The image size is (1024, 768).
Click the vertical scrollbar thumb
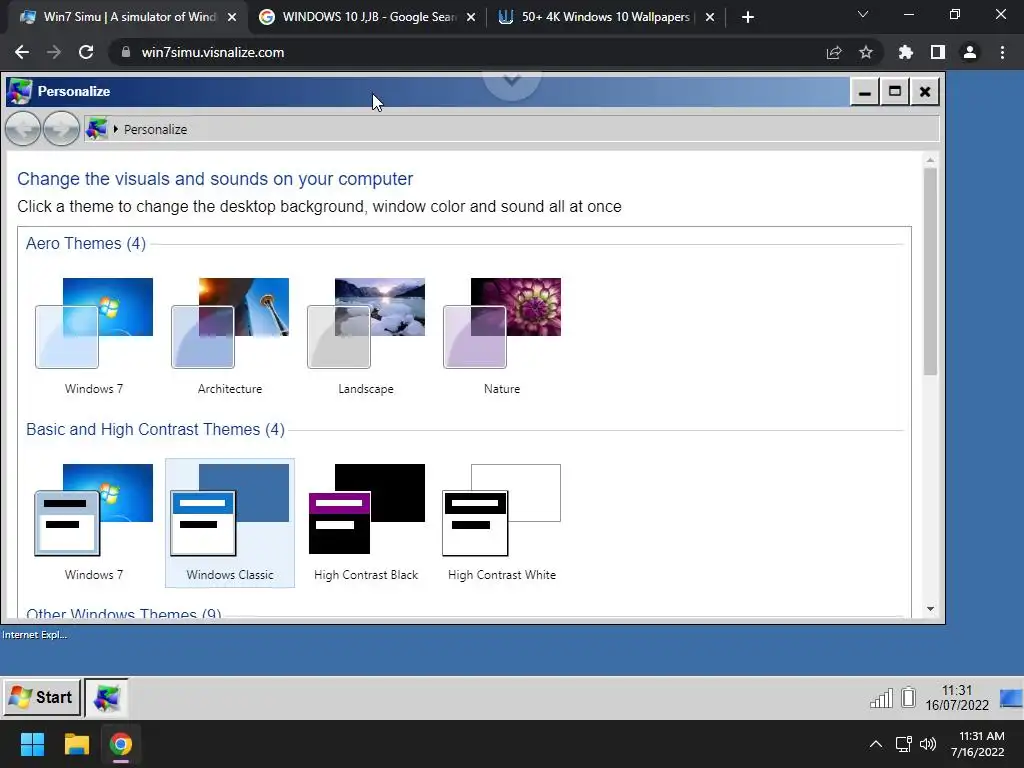(931, 272)
